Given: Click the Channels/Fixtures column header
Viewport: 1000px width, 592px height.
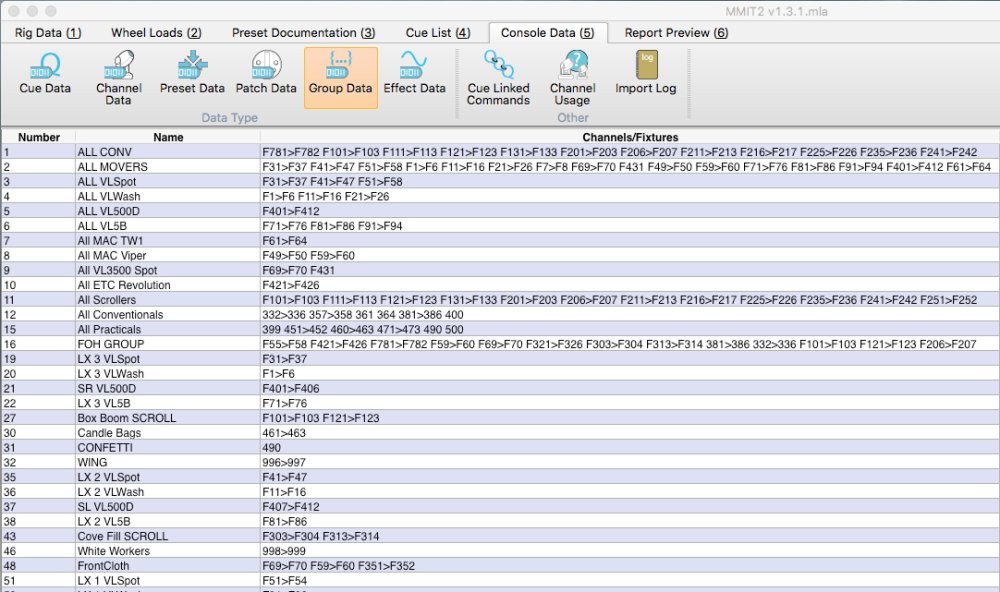Looking at the screenshot, I should tap(628, 137).
